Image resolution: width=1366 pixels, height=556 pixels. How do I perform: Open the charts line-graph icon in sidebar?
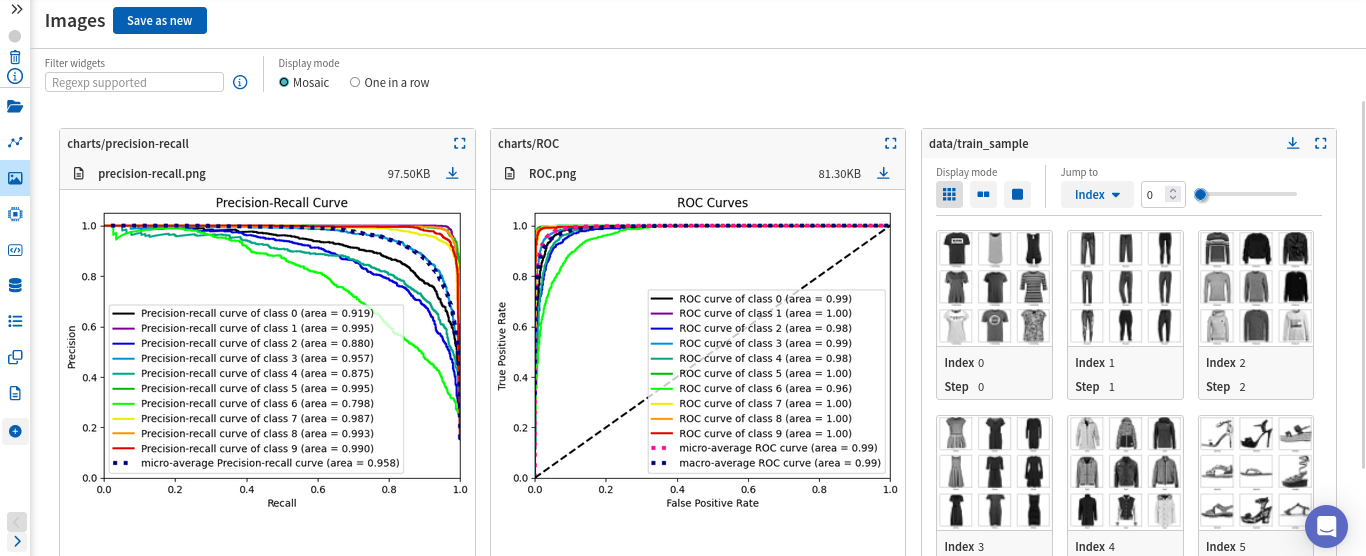(15, 142)
